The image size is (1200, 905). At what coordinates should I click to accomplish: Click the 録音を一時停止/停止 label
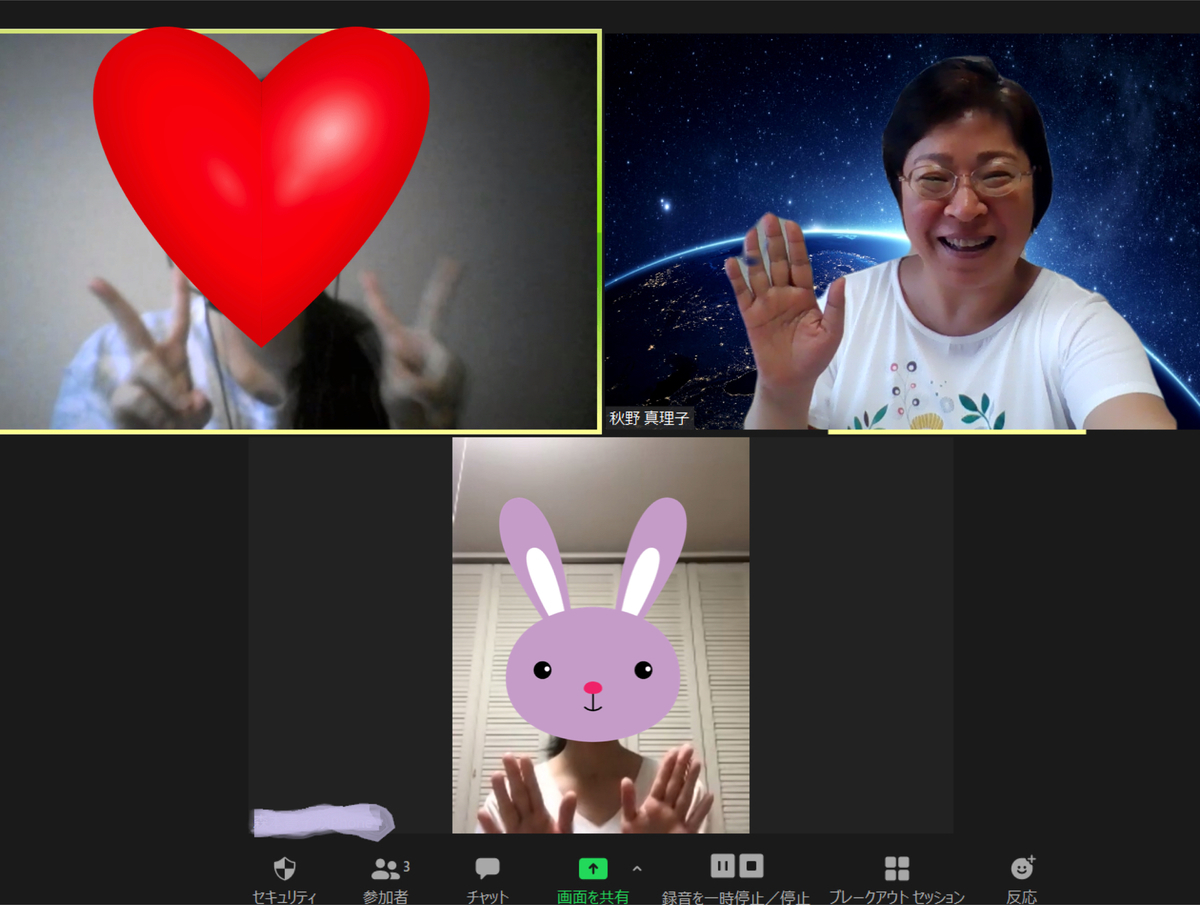tap(736, 897)
